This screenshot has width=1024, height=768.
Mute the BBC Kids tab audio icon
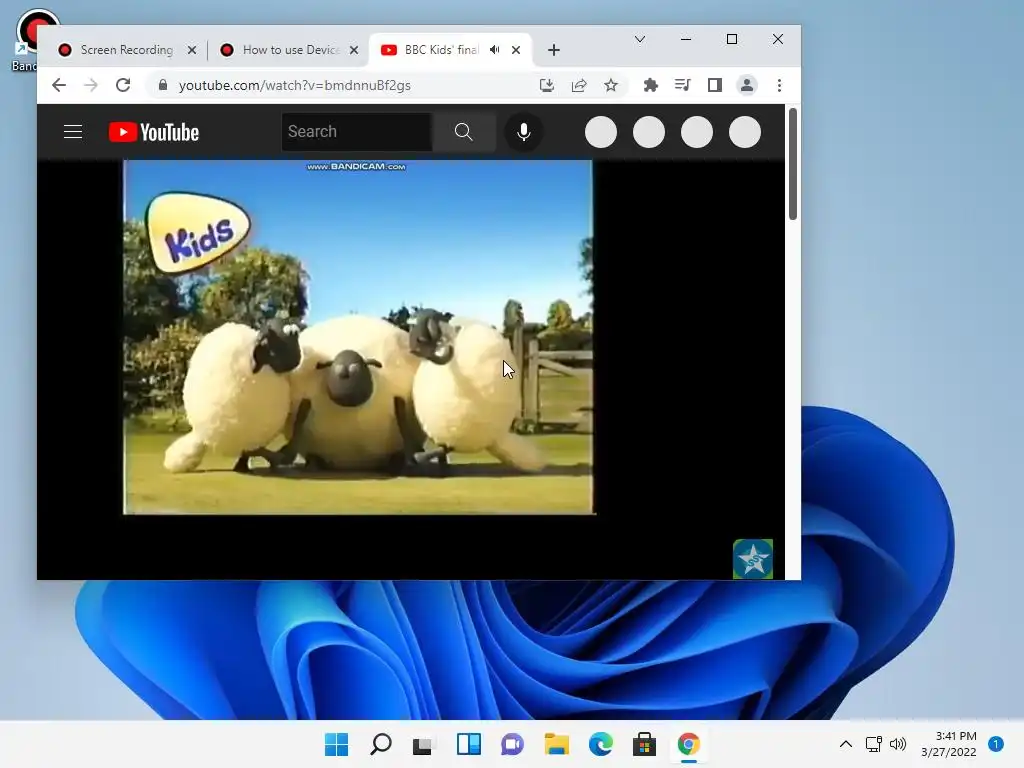click(x=495, y=50)
